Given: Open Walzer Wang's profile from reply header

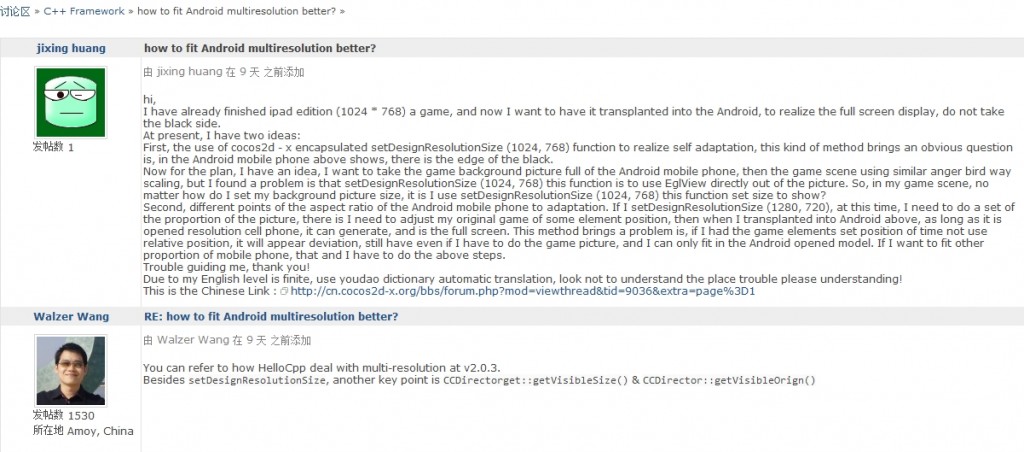Looking at the screenshot, I should [x=71, y=317].
